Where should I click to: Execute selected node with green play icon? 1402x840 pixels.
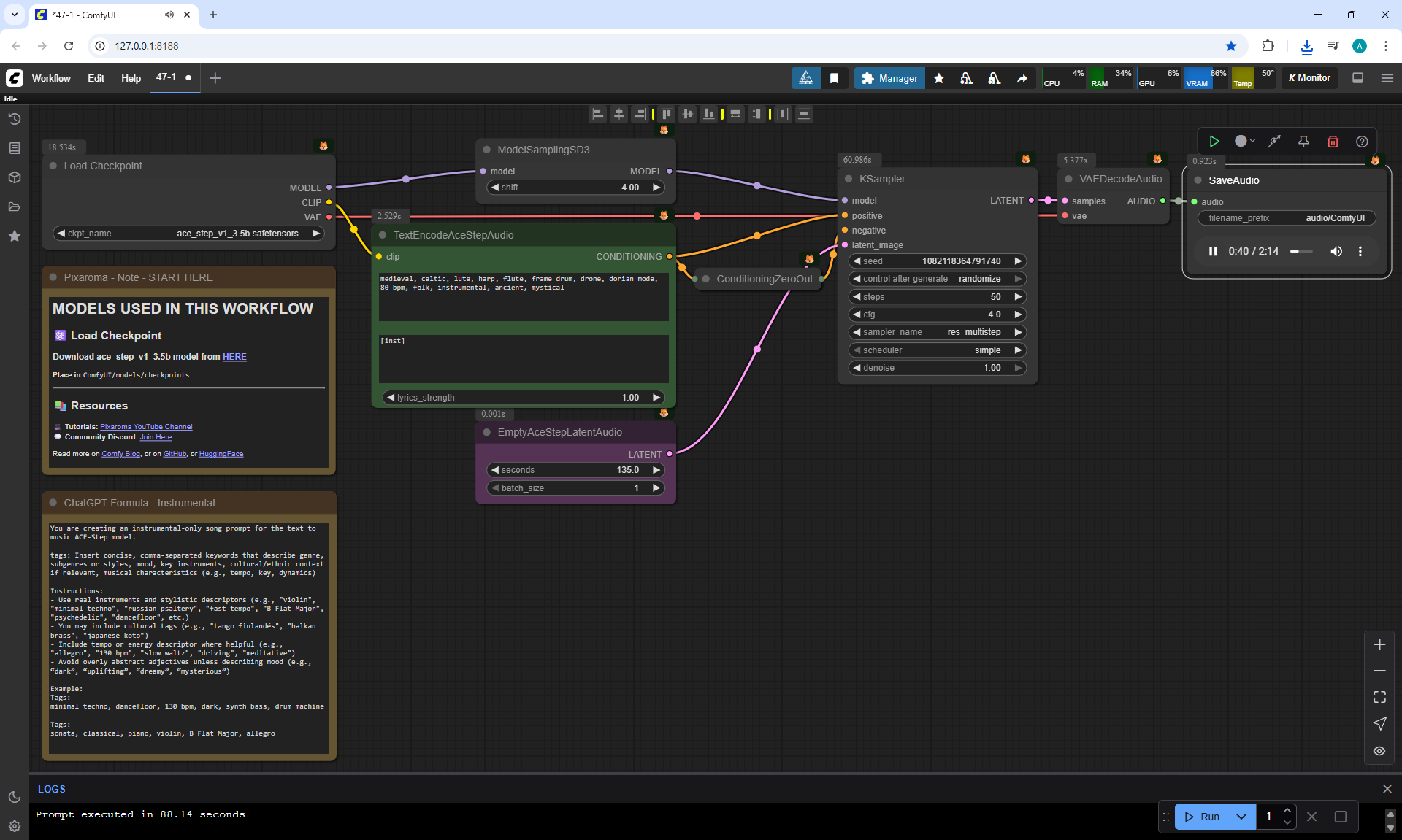coord(1214,142)
